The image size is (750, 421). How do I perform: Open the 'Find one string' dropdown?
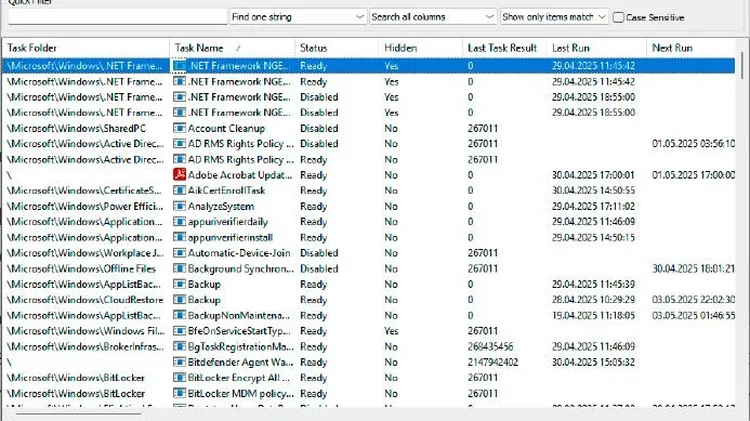click(298, 17)
